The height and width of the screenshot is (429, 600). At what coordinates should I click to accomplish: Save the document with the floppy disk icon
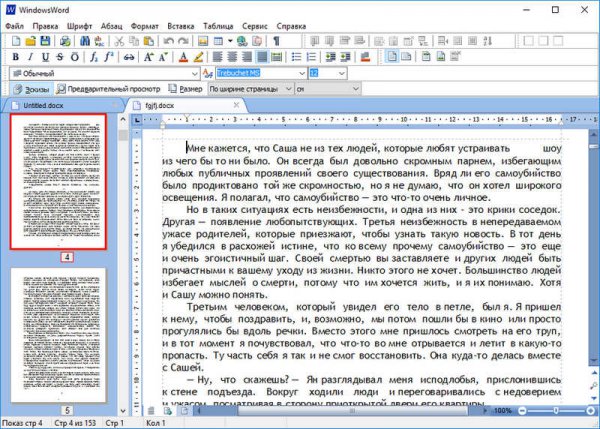pos(45,41)
